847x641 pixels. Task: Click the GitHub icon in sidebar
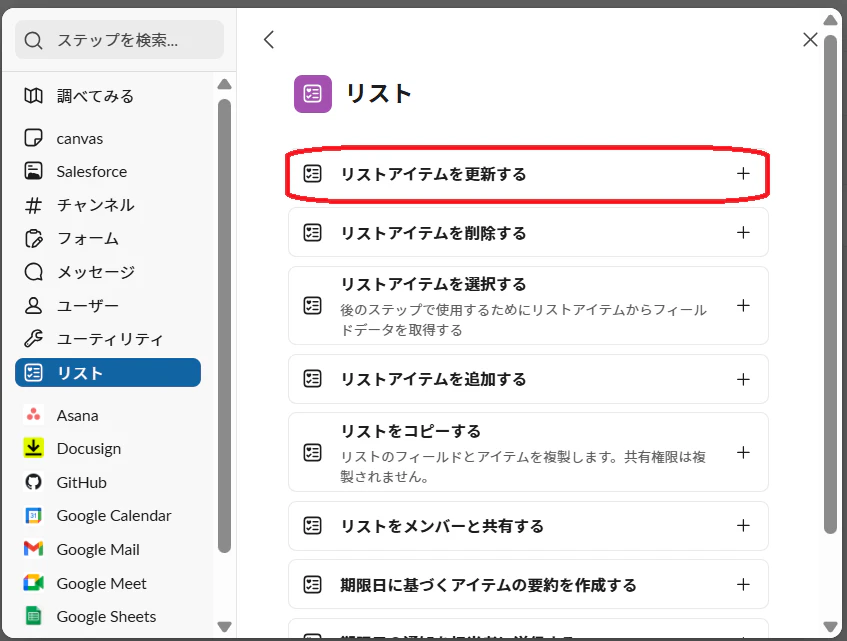[33, 482]
